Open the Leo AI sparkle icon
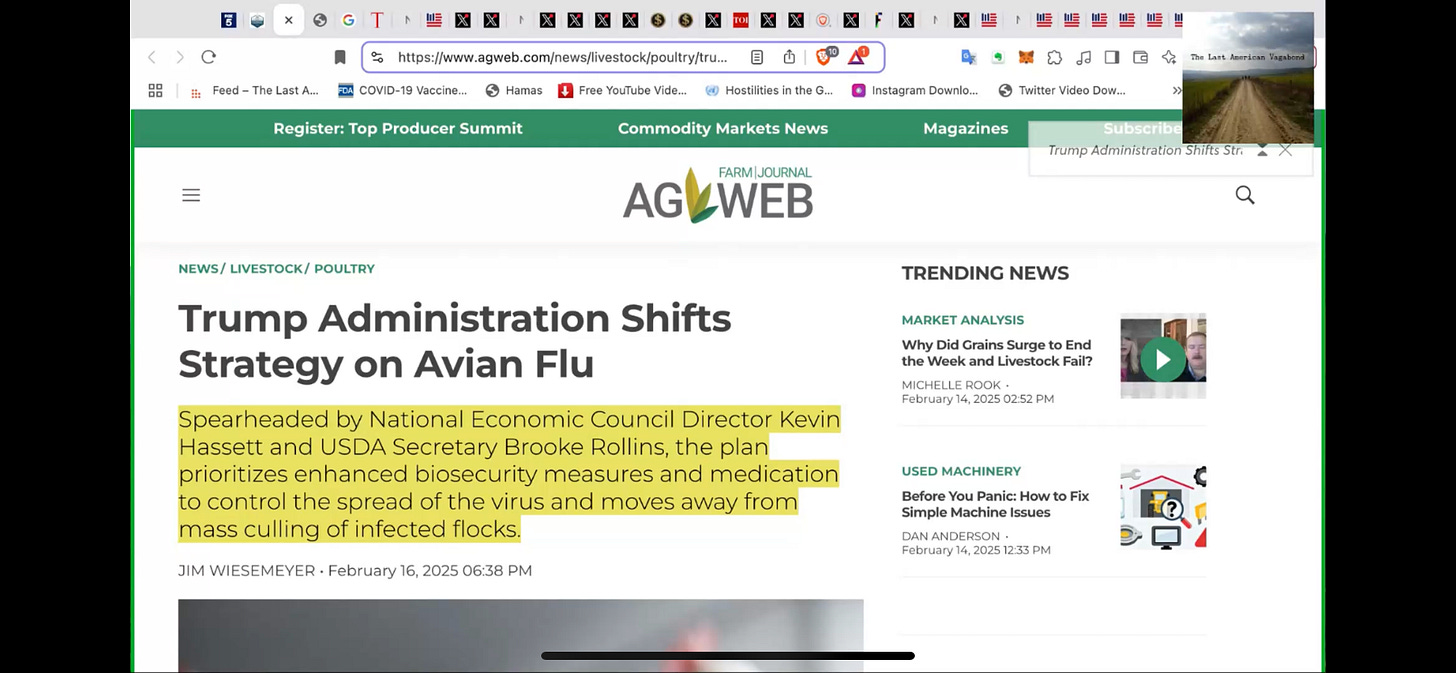The image size is (1456, 673). pyautogui.click(x=1169, y=57)
